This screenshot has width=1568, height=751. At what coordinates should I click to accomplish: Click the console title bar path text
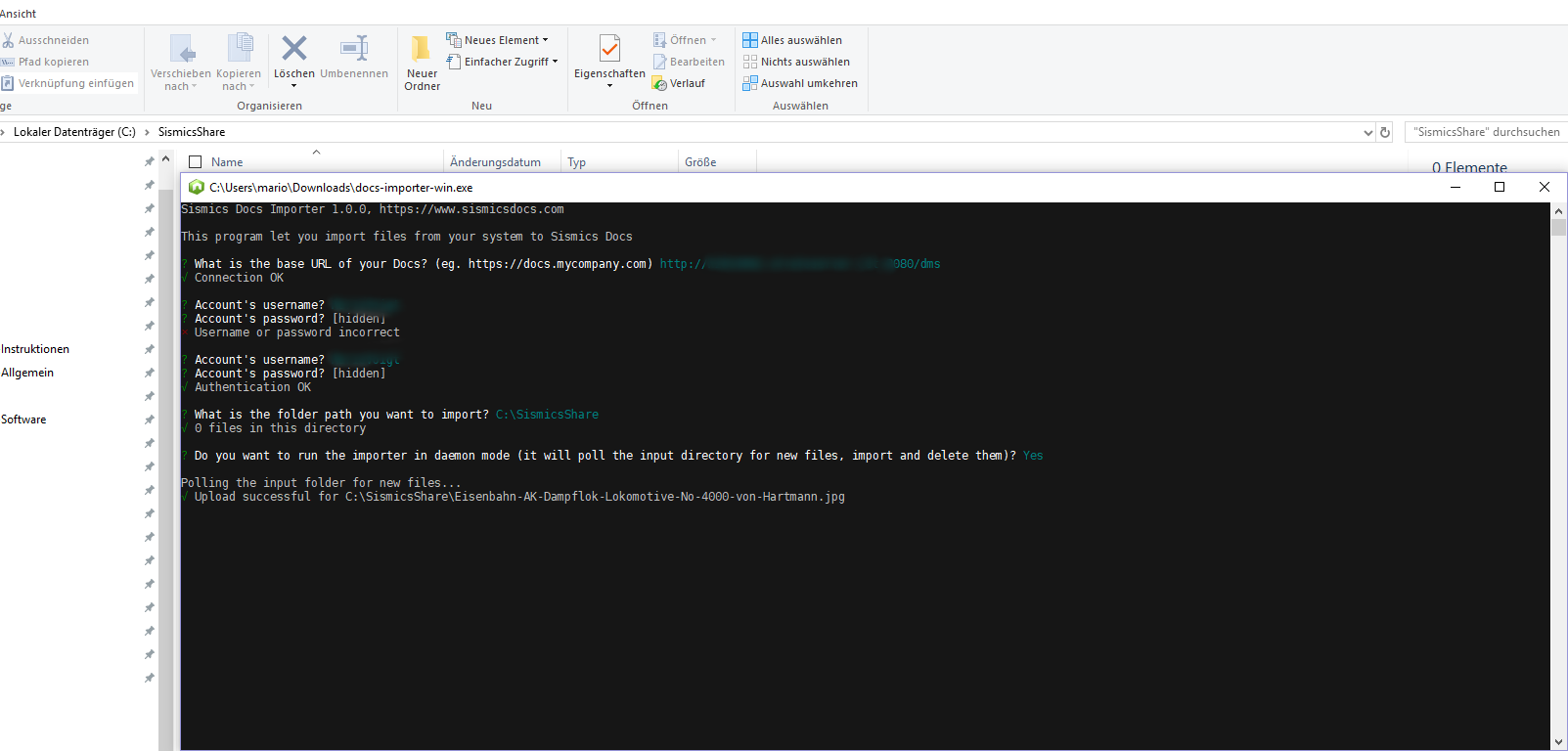click(341, 188)
